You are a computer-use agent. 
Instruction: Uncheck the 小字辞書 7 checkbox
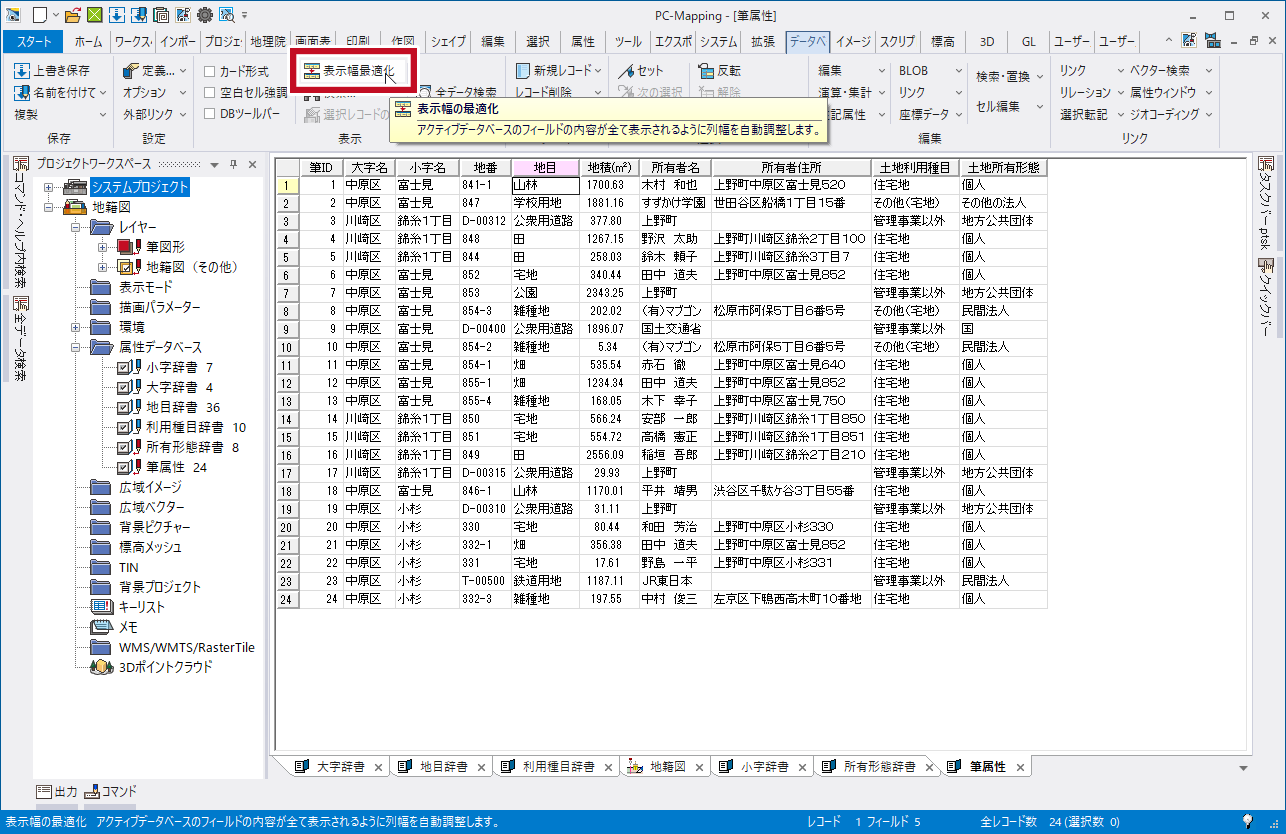pyautogui.click(x=123, y=367)
